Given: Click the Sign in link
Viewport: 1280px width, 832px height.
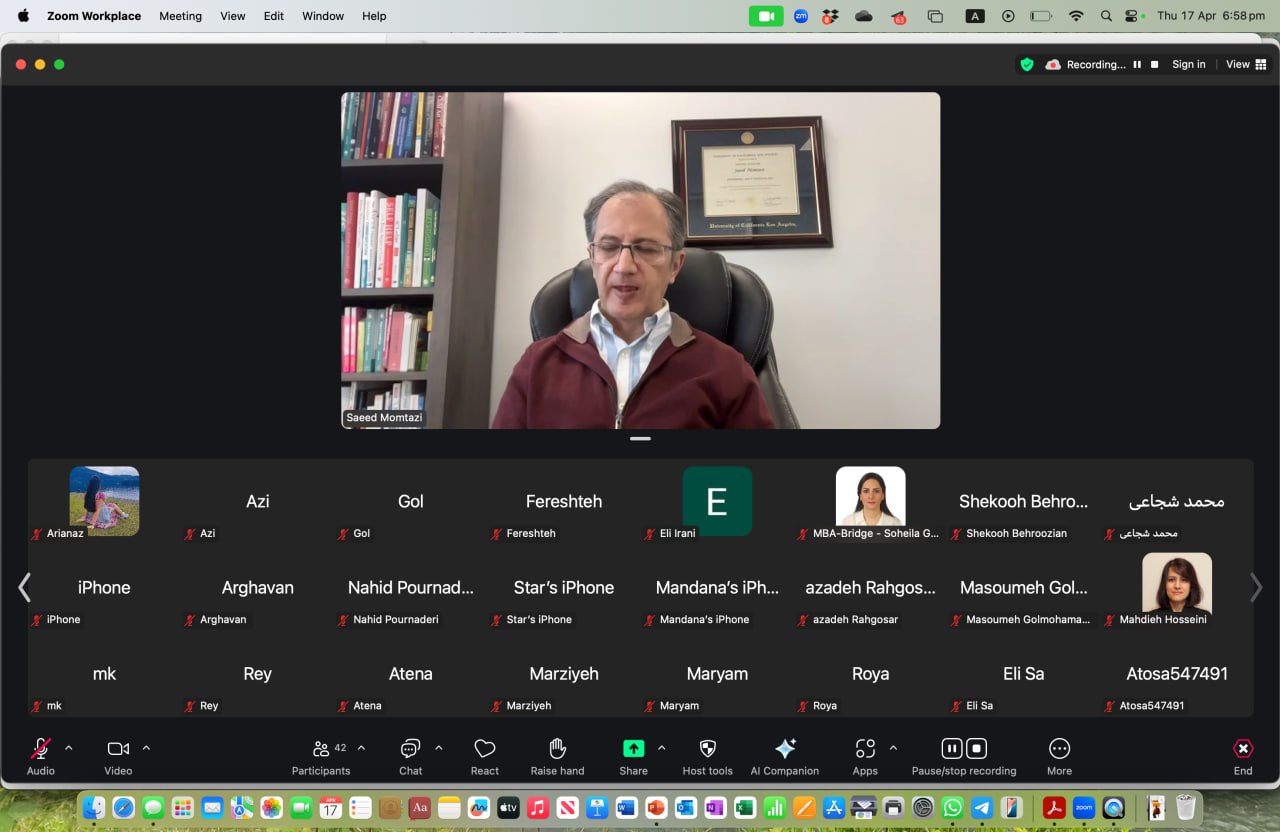Looking at the screenshot, I should pyautogui.click(x=1188, y=64).
